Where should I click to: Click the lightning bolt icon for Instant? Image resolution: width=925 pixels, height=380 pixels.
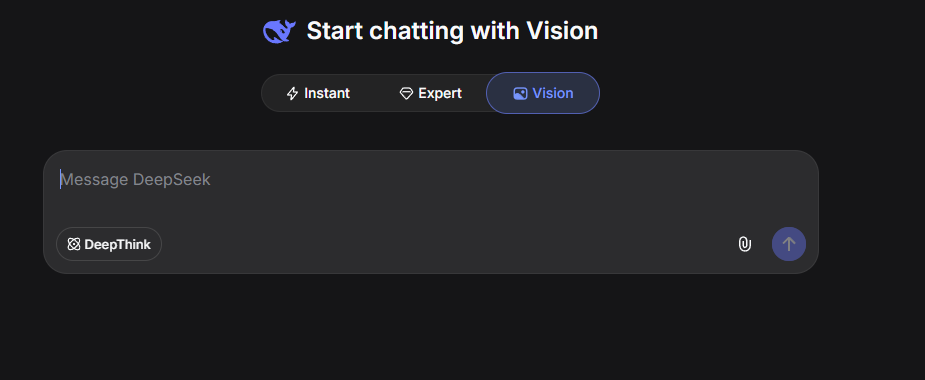point(292,93)
